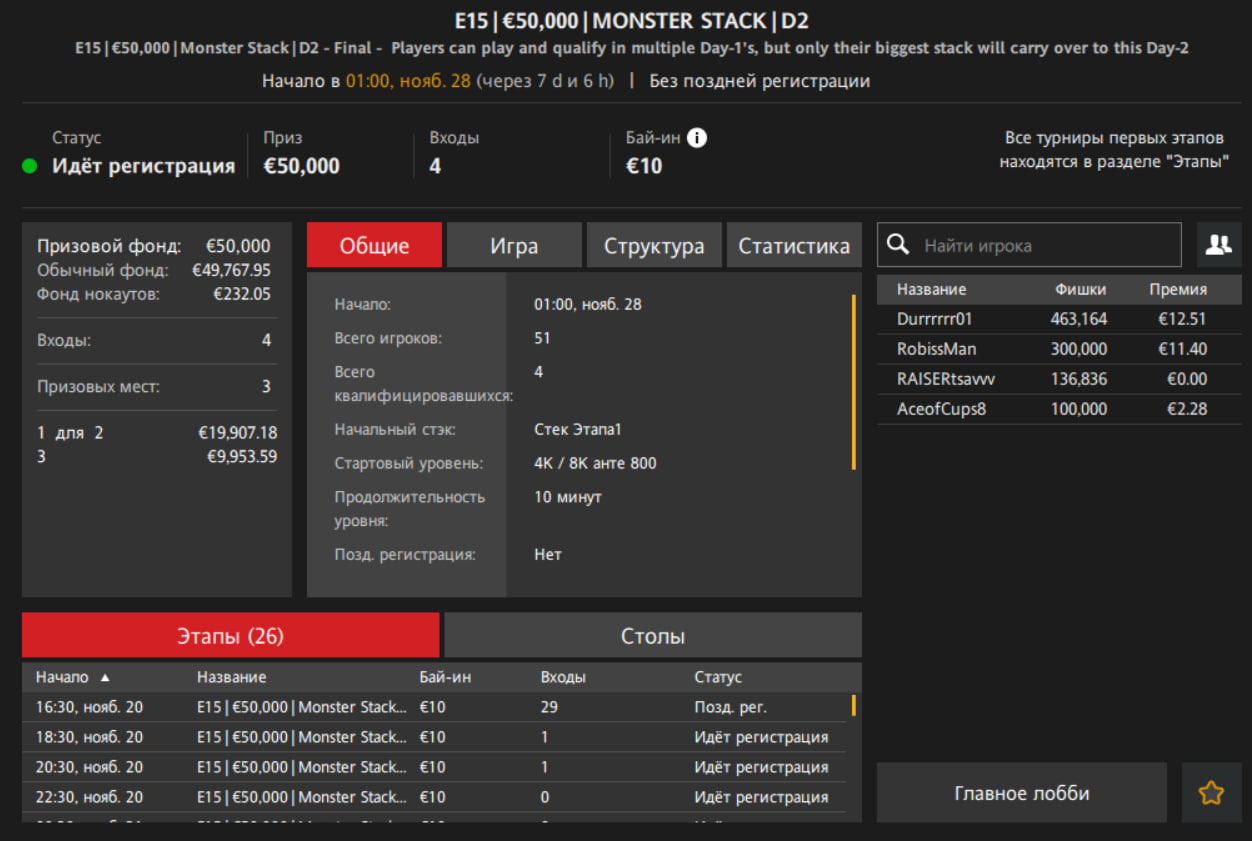The width and height of the screenshot is (1252, 841).
Task: Click the Главное лобби button
Action: click(x=1021, y=793)
